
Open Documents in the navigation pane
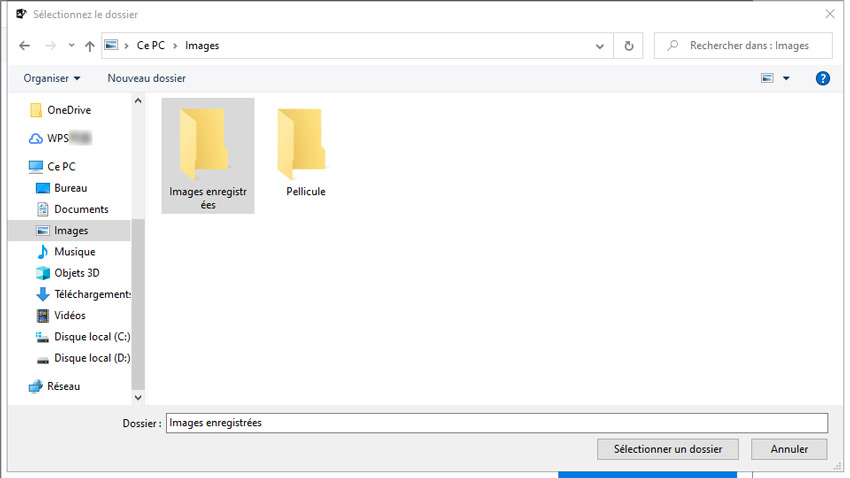(x=81, y=209)
